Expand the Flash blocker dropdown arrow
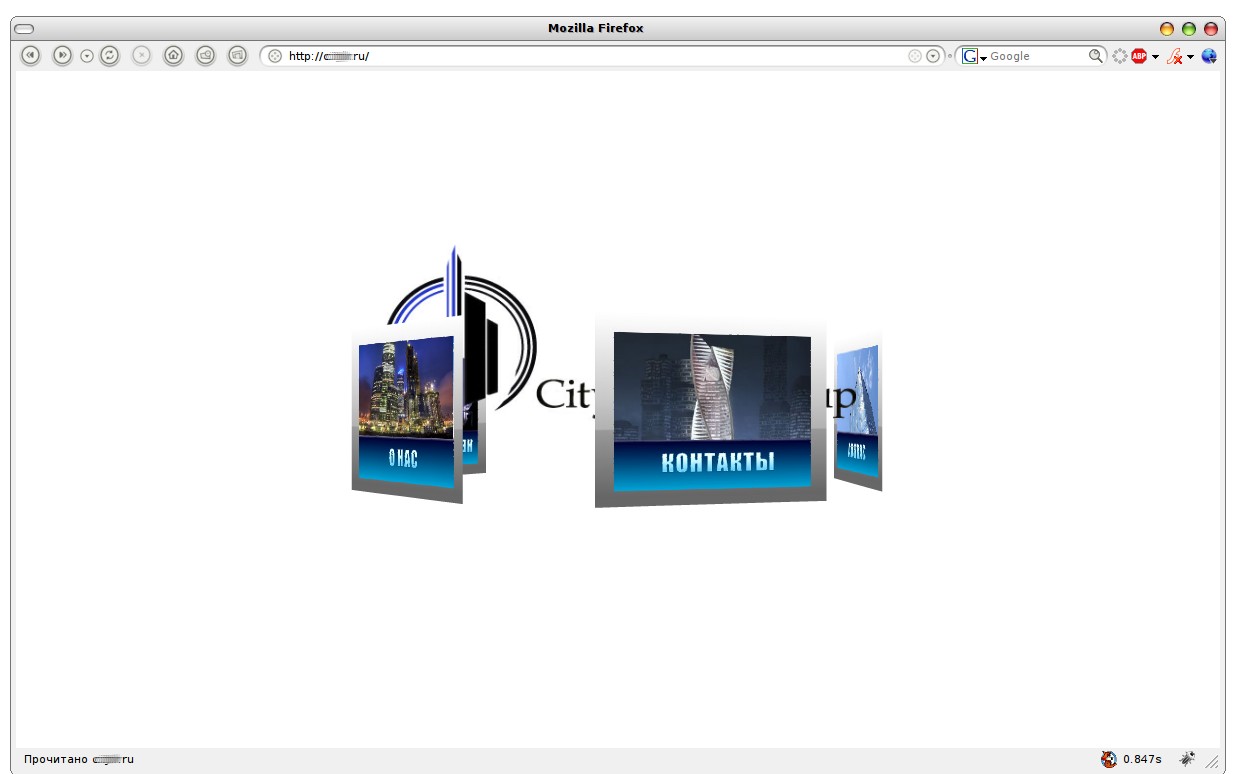 click(1190, 57)
